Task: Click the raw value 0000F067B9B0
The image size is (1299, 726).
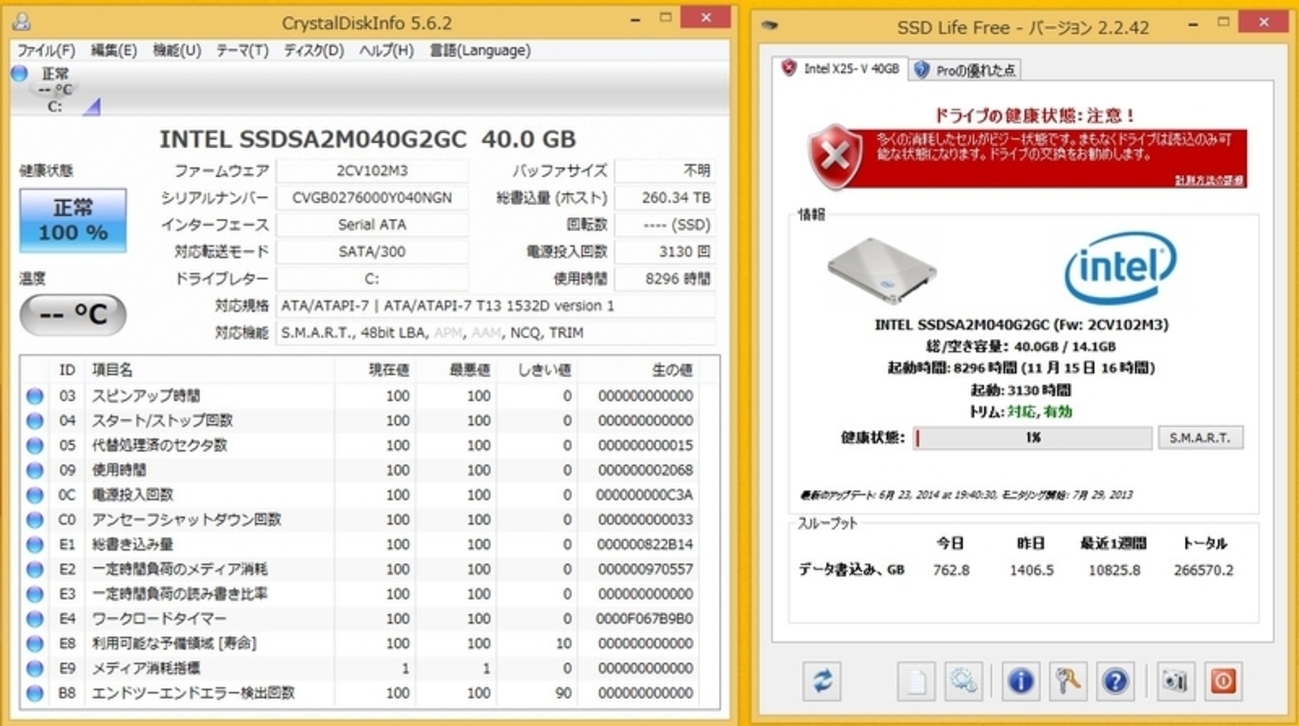Action: (645, 619)
